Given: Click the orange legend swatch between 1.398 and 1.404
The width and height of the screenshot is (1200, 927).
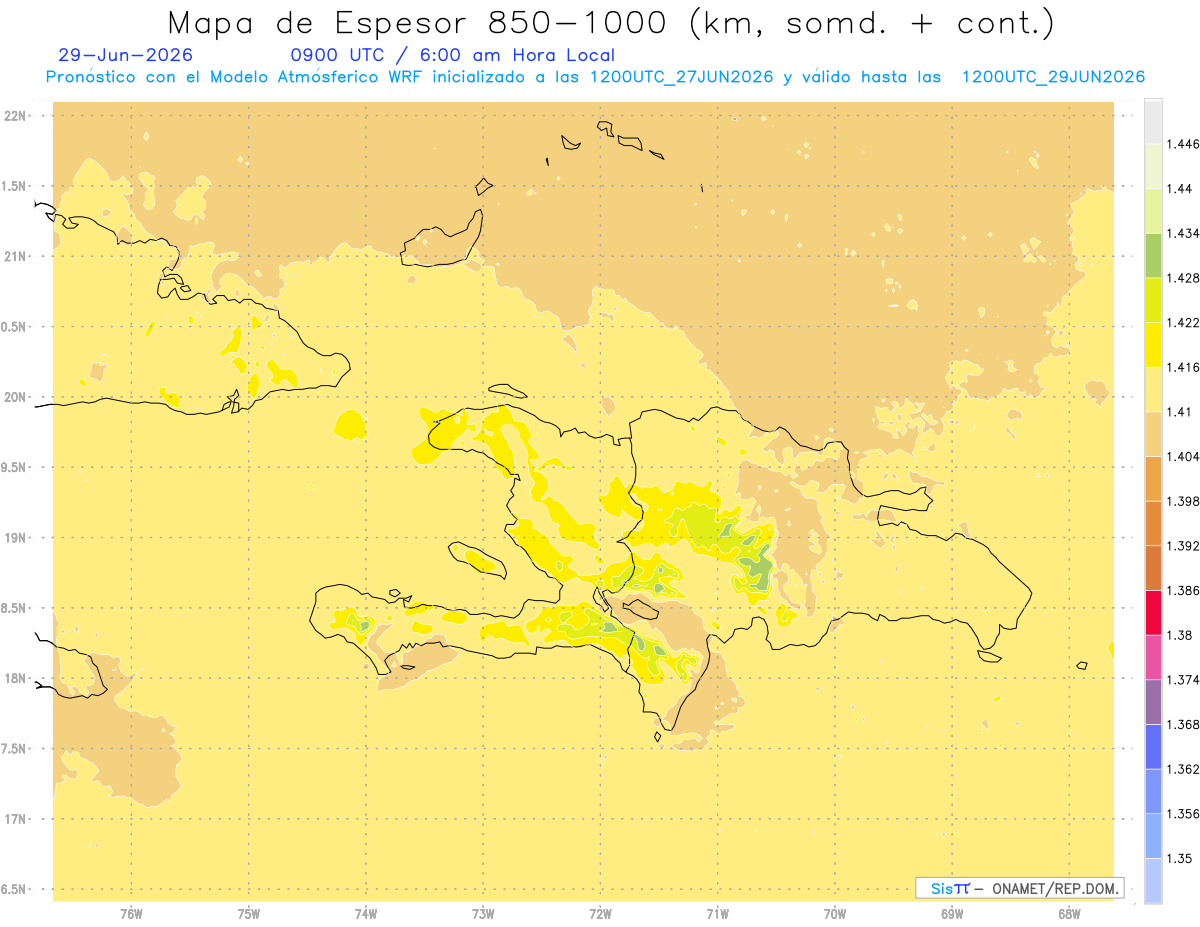Looking at the screenshot, I should [x=1153, y=478].
